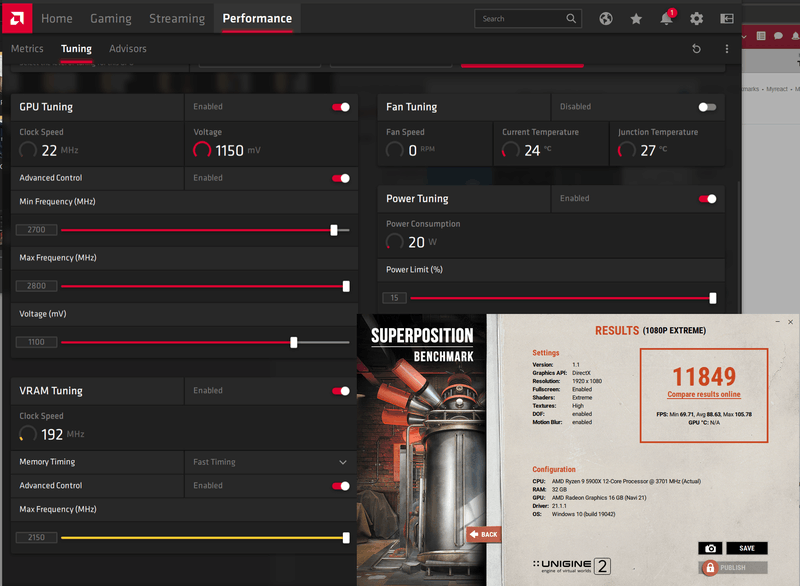Click the AMD logo icon

(17, 18)
